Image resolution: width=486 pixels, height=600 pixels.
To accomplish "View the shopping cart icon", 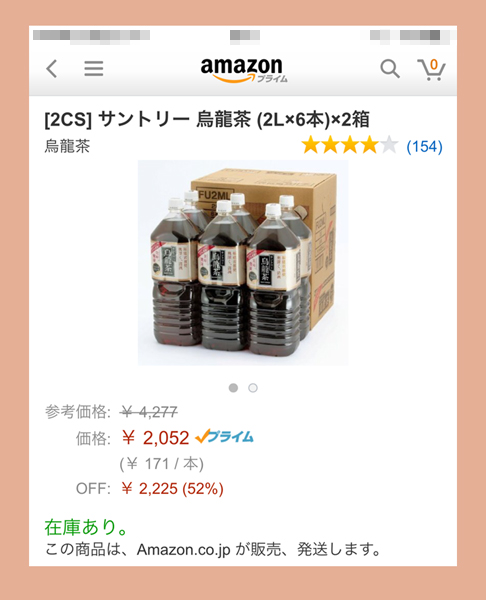I will (x=431, y=69).
